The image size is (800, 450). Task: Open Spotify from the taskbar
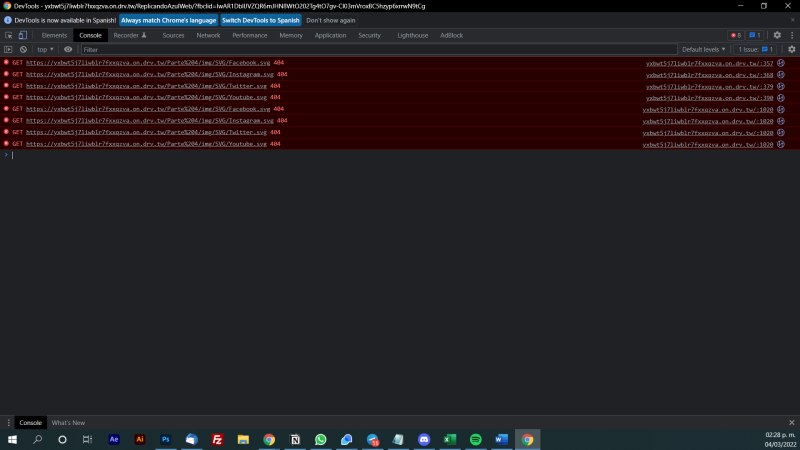pyautogui.click(x=476, y=439)
